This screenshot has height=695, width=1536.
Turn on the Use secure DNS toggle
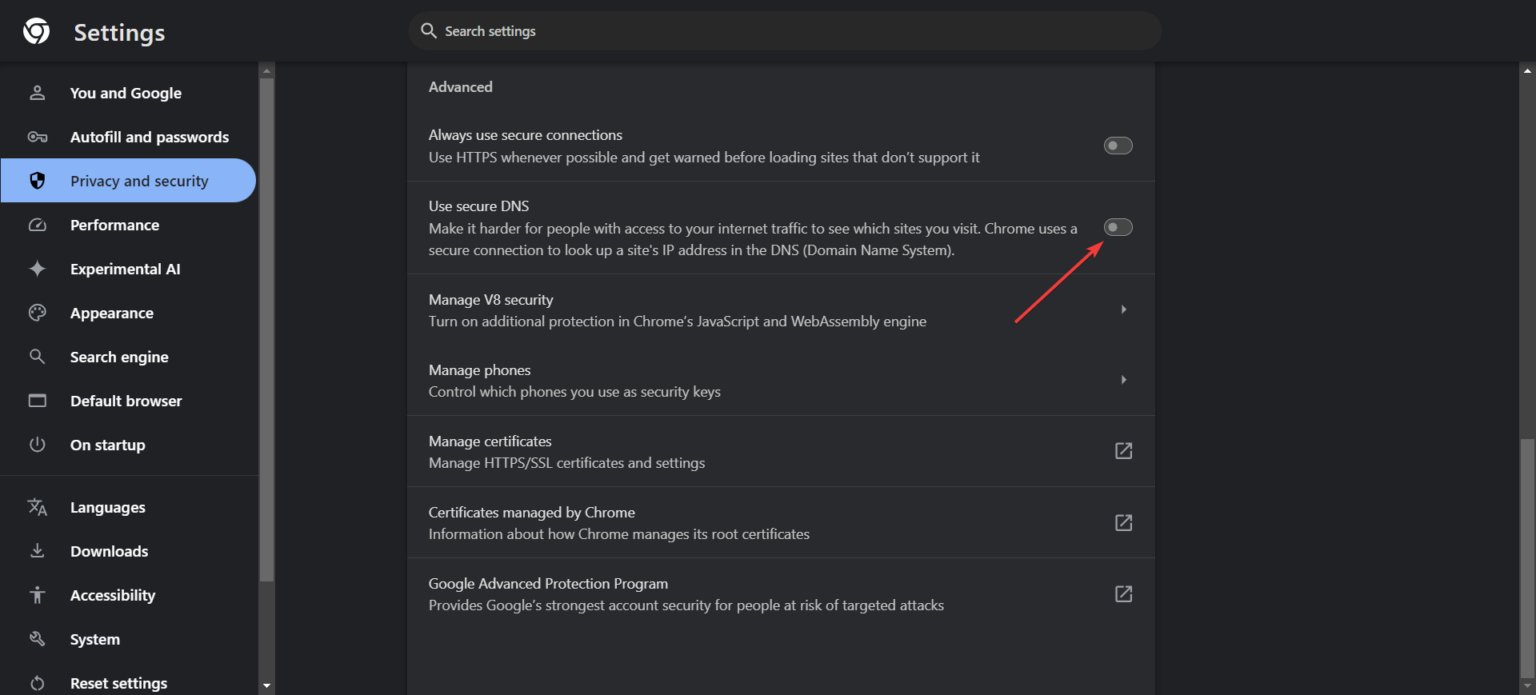click(x=1117, y=228)
